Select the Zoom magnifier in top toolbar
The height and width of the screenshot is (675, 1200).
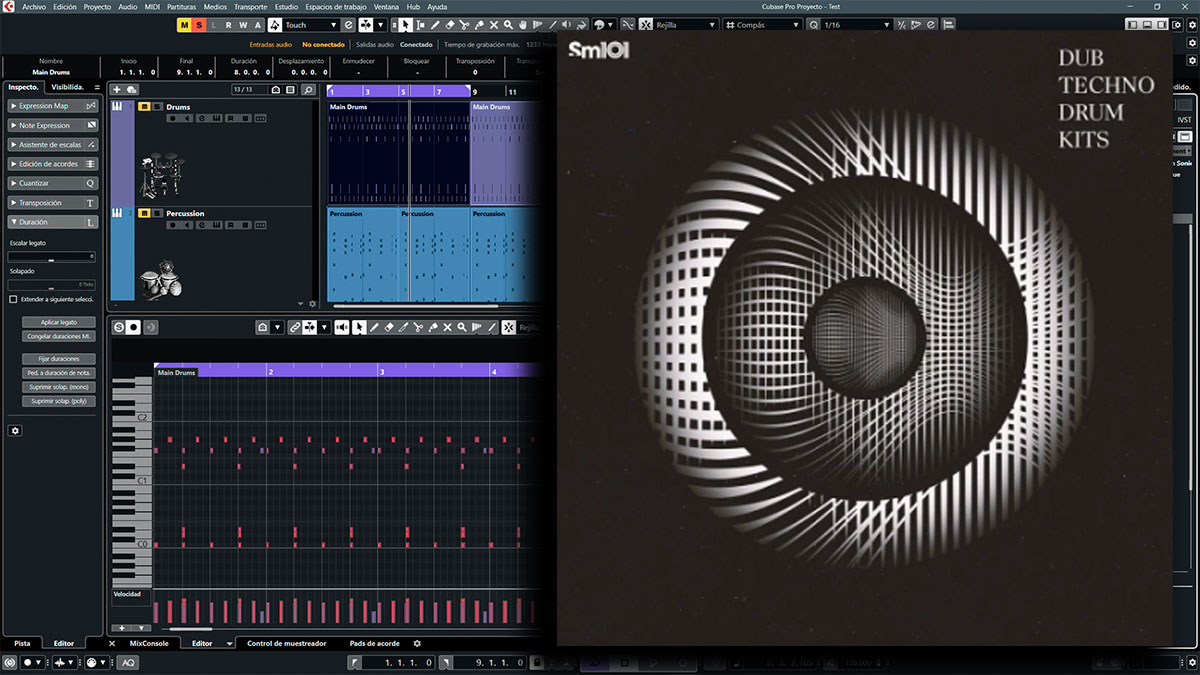pos(508,24)
